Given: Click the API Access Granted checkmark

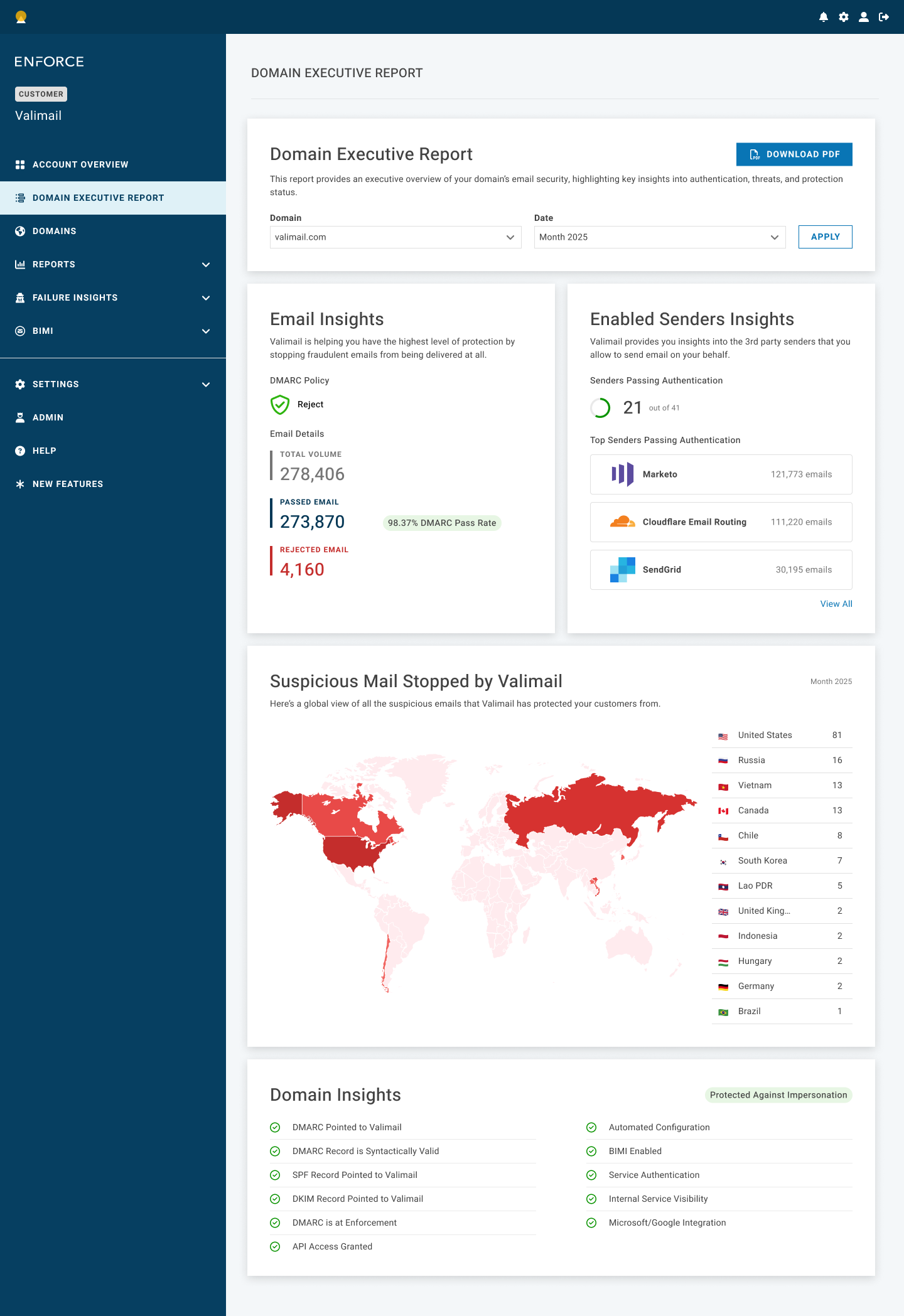Looking at the screenshot, I should coord(275,1247).
